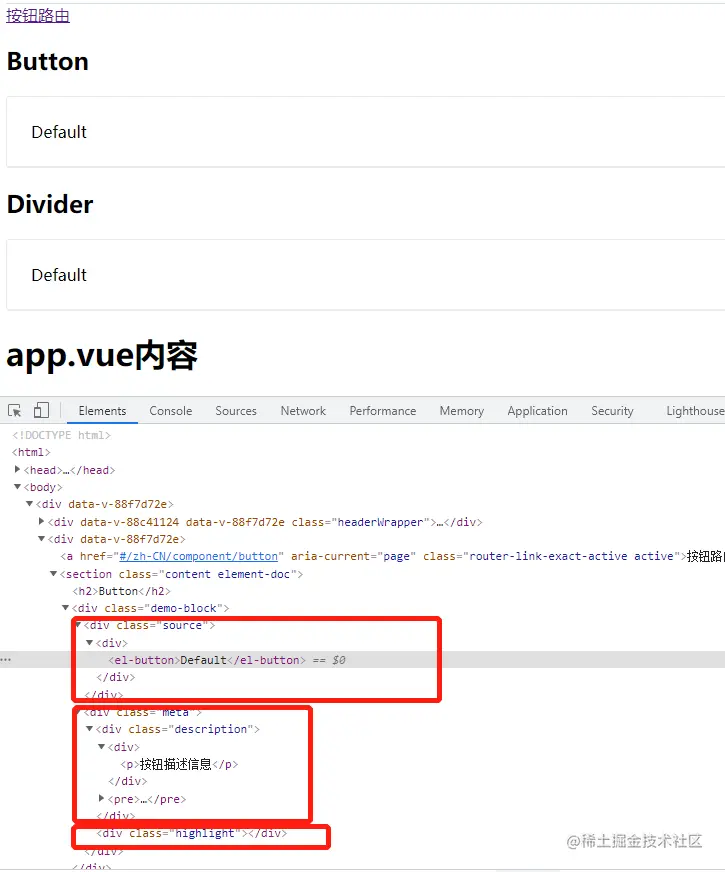Click Default text in Divider demo block
This screenshot has width=725, height=872.
pyautogui.click(x=59, y=275)
